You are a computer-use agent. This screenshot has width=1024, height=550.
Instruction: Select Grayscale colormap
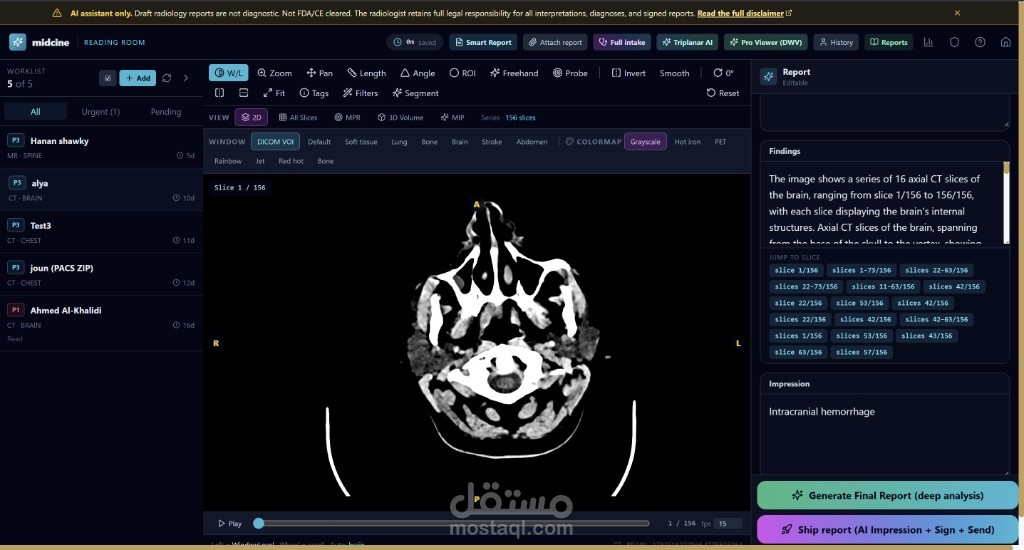click(x=645, y=142)
